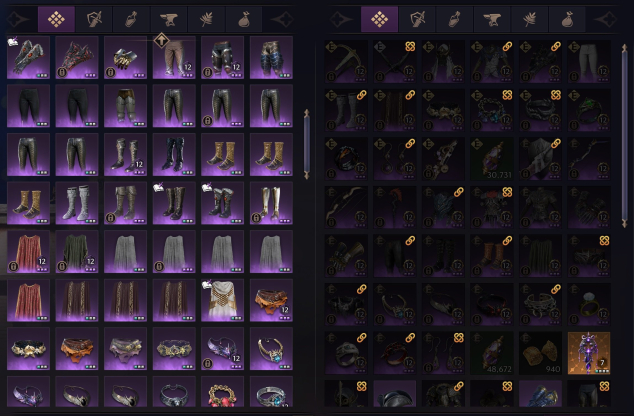Pick the golden gauntlet item
The image size is (634, 416).
[x=125, y=57]
